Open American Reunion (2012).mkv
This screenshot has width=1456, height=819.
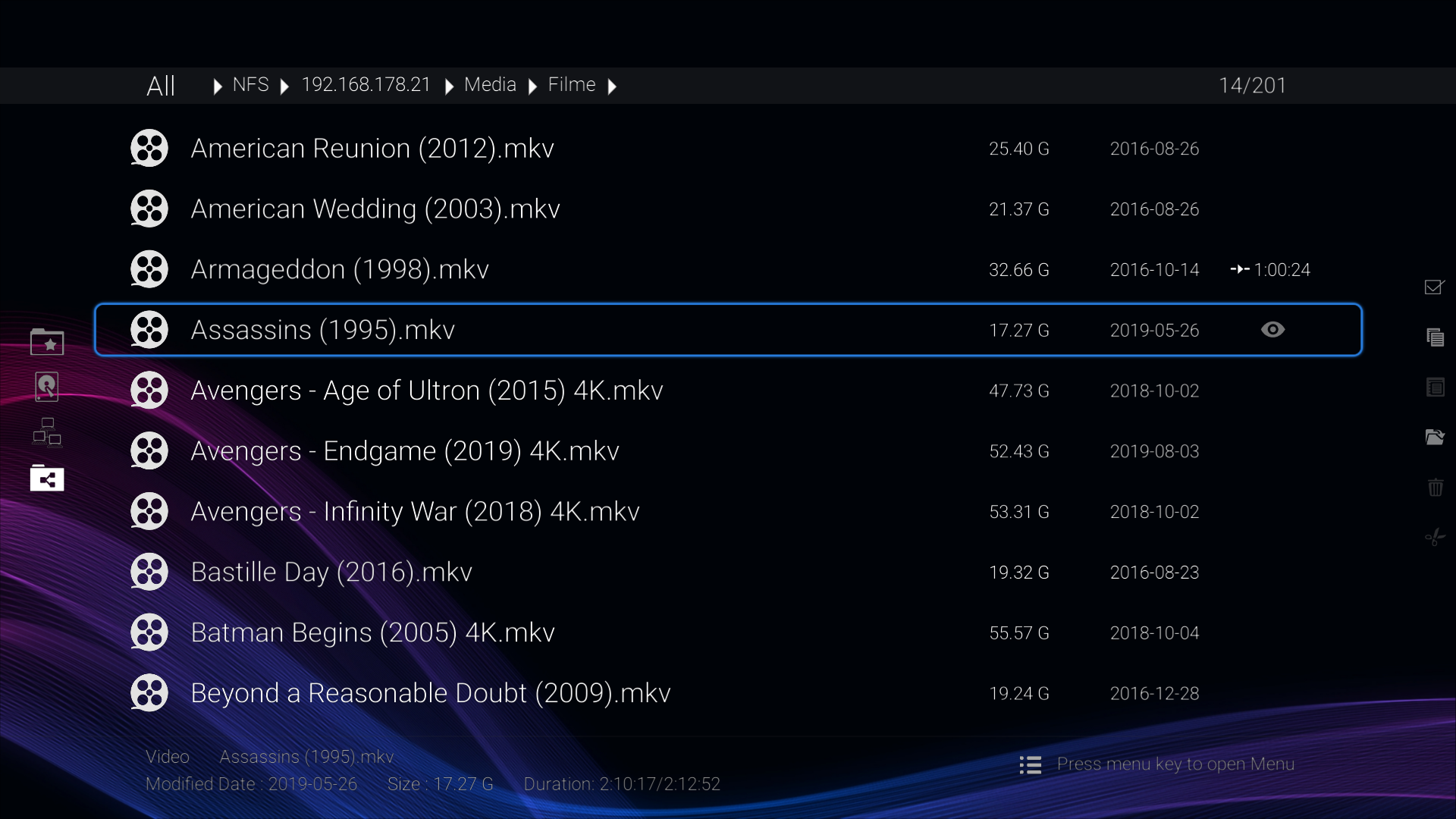[372, 149]
